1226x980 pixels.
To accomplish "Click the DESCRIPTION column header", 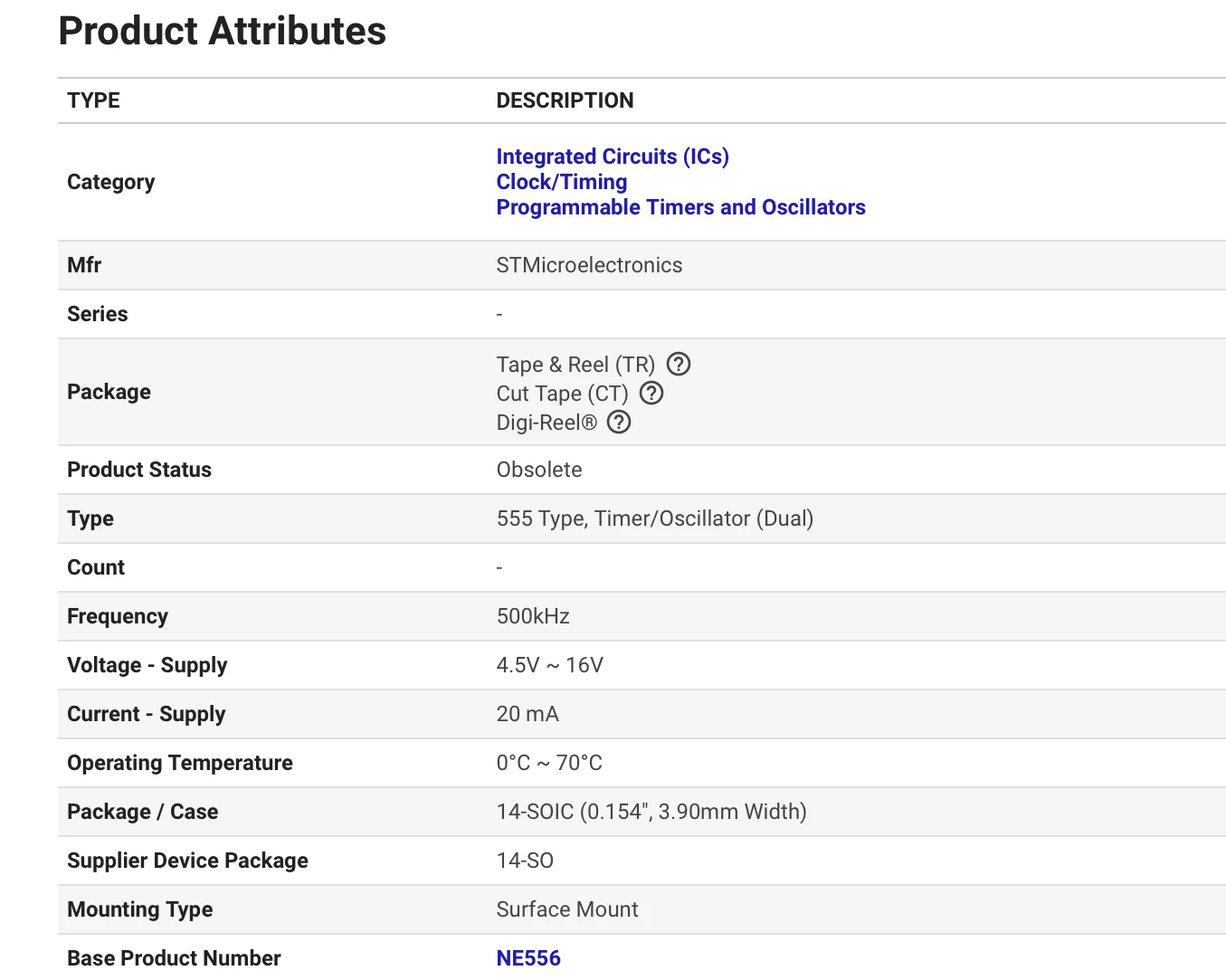I will tap(565, 100).
